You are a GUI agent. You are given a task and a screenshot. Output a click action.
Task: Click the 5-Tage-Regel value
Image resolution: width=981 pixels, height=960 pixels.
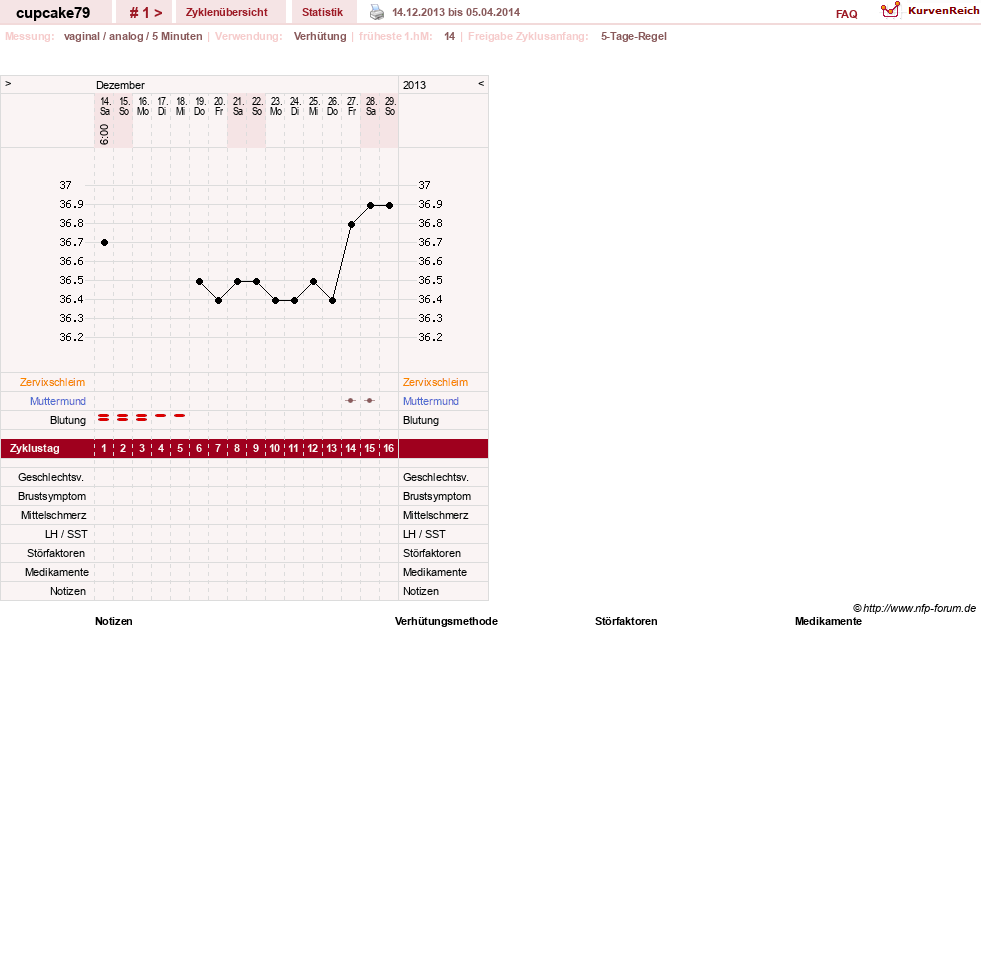(634, 36)
